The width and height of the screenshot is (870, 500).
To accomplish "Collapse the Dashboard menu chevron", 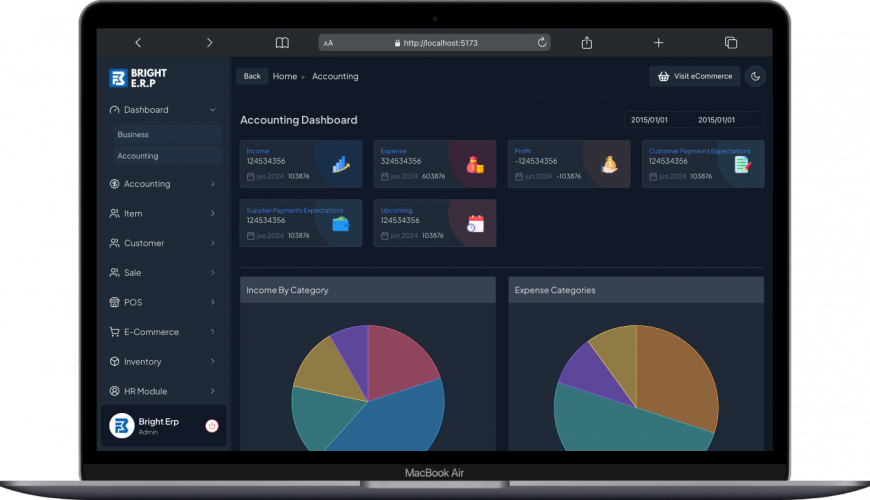I will coord(213,110).
